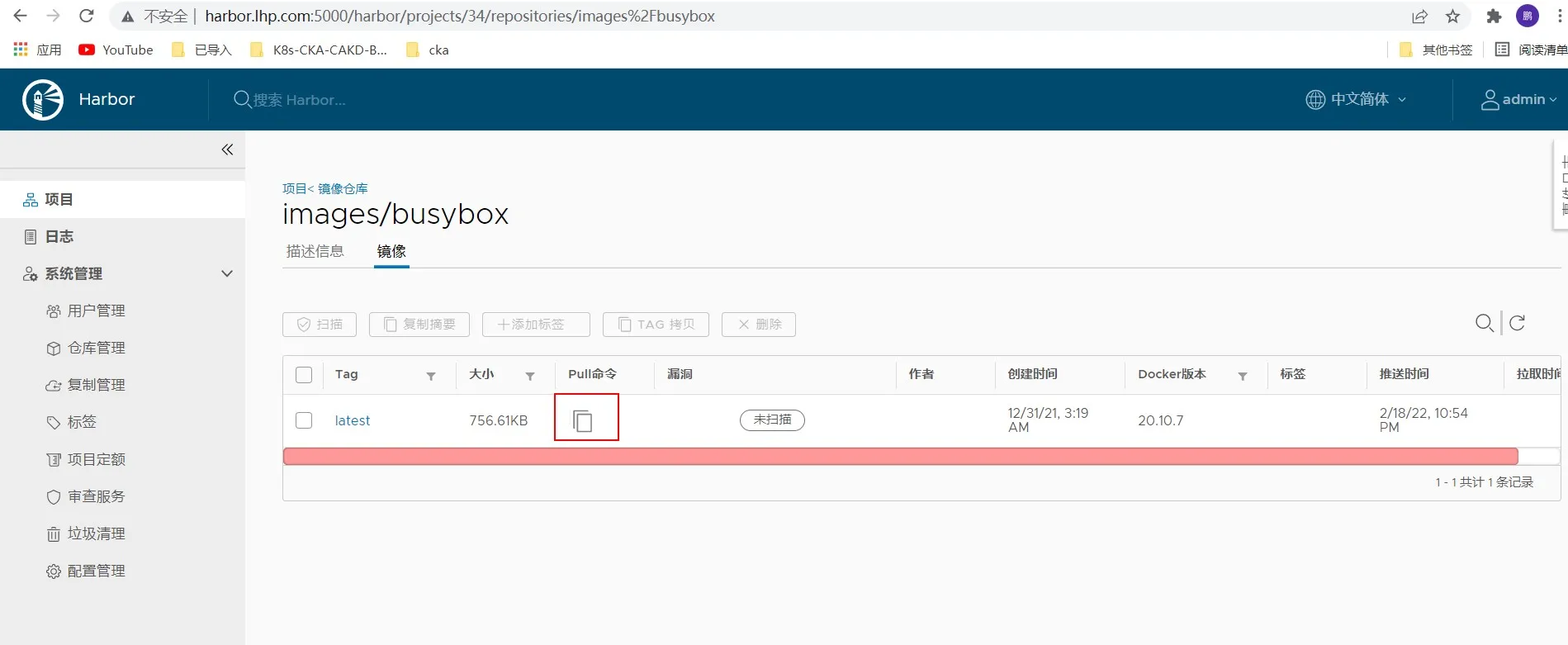Open the 已导入 bookmark folder
This screenshot has height=645, width=1568.
point(201,50)
